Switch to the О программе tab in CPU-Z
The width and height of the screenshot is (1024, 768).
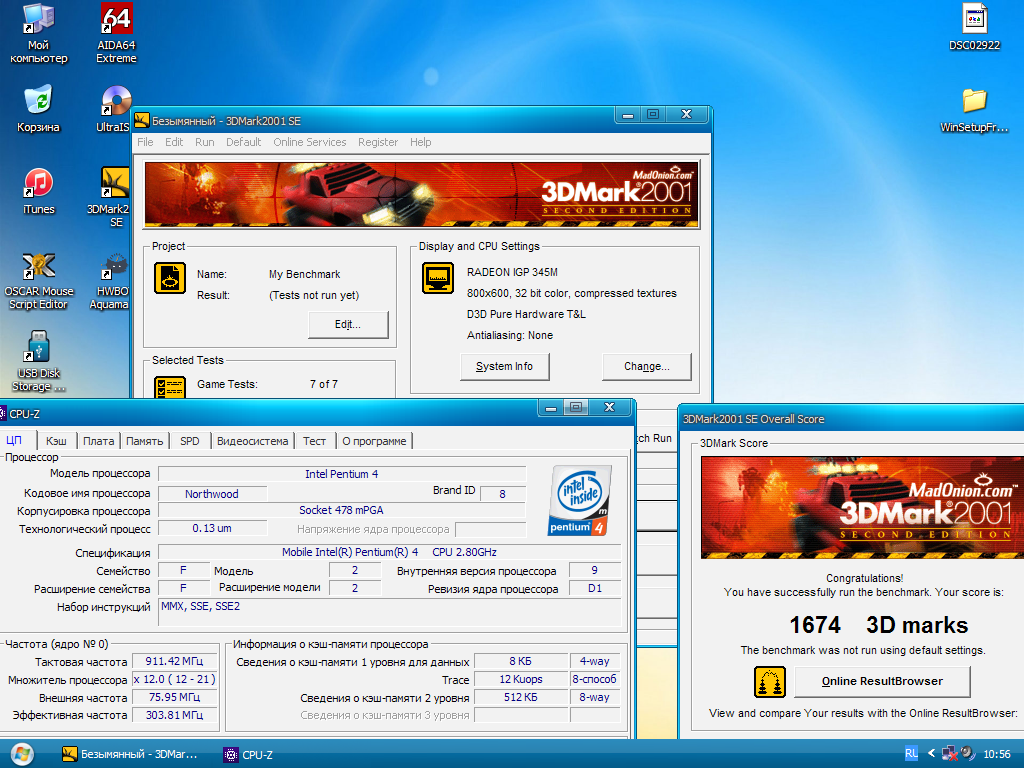tap(374, 441)
